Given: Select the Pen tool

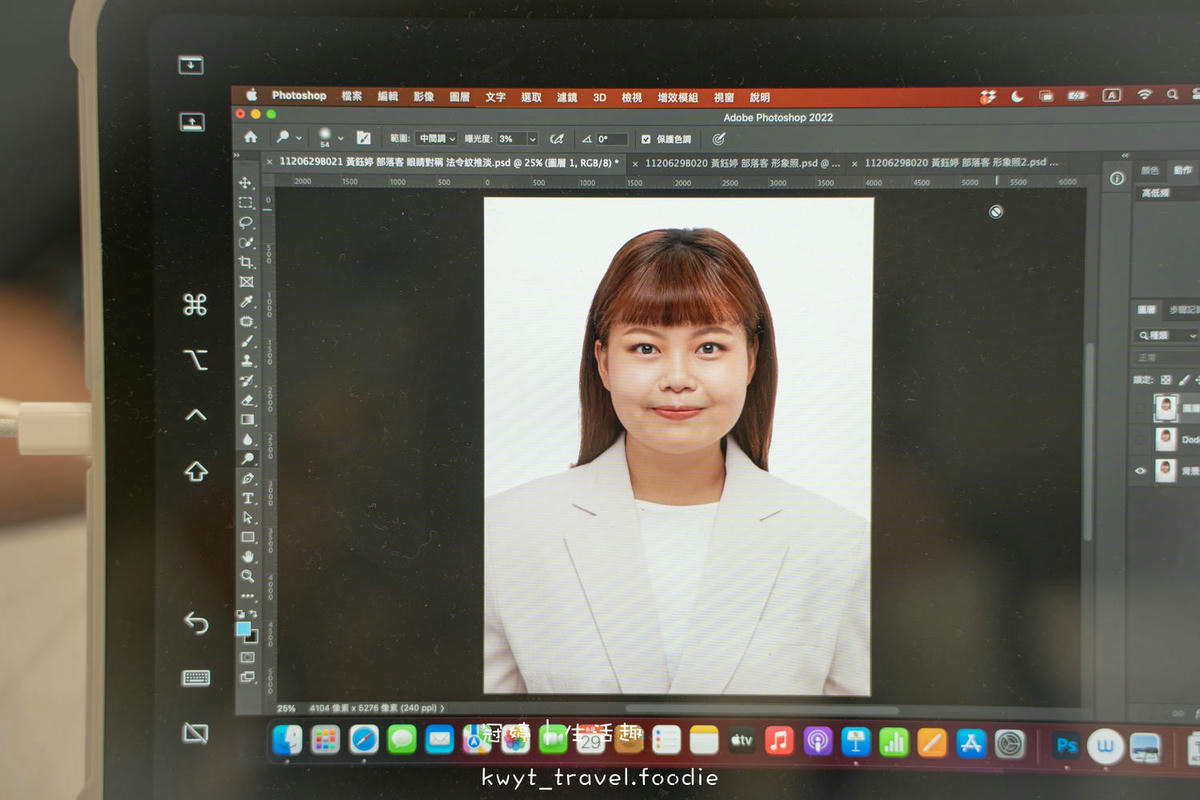Looking at the screenshot, I should coord(246,478).
